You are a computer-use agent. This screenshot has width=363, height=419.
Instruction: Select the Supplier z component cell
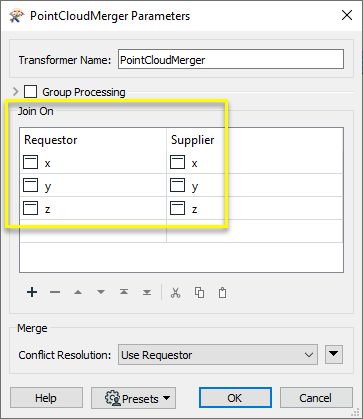[x=255, y=209]
